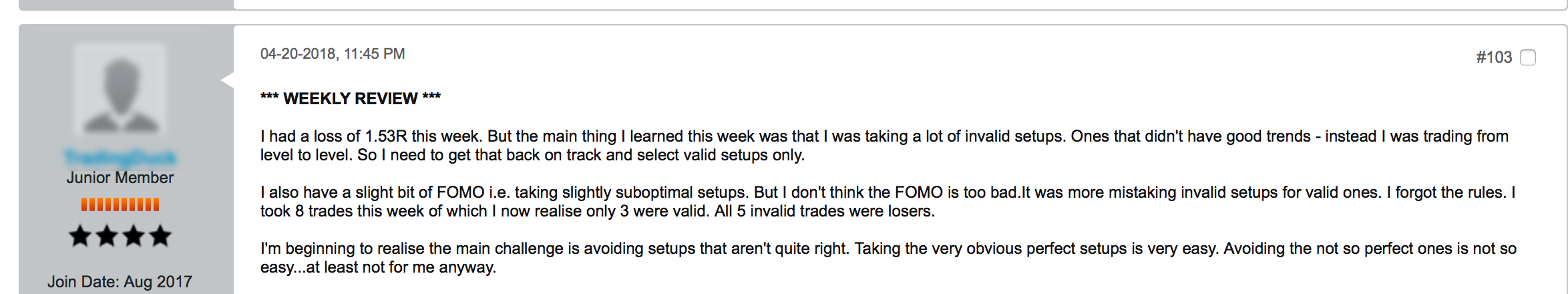Tick the checkbox next to post #103
Viewport: 1568px width, 294px height.
(x=1528, y=57)
